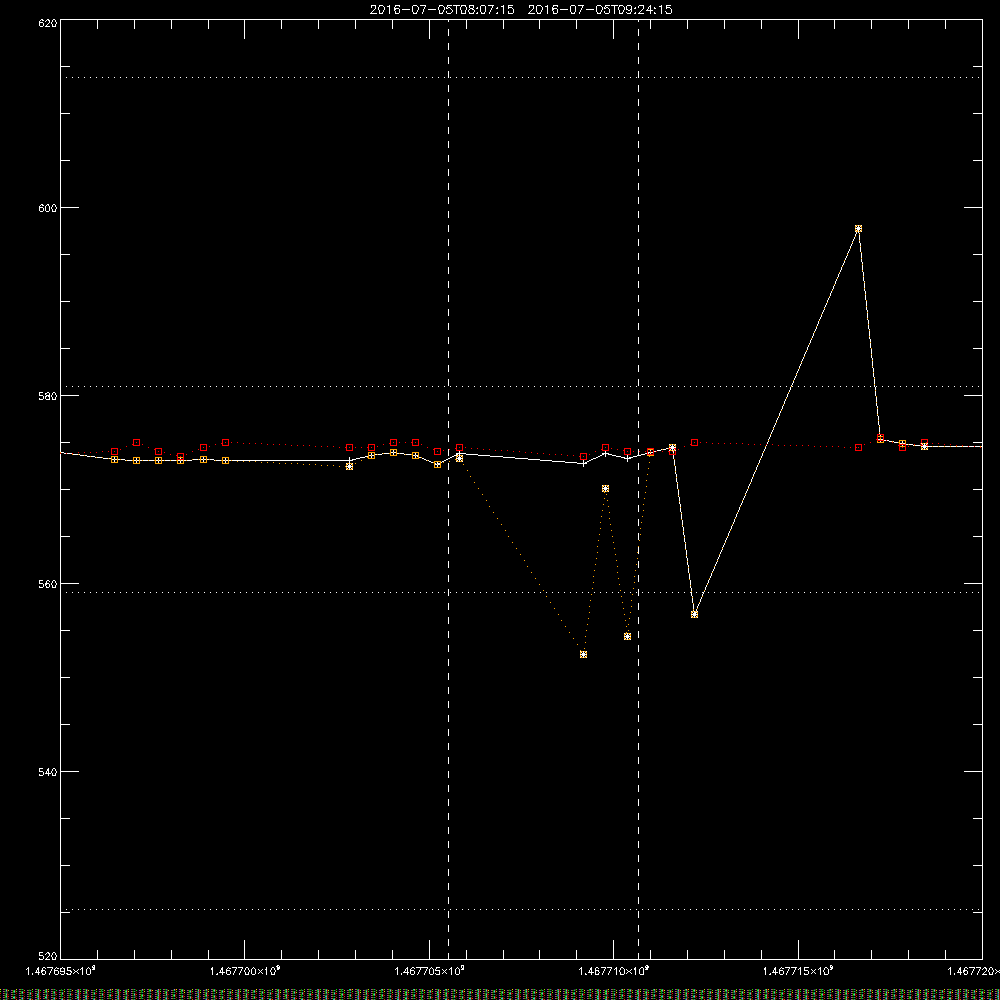Select the orange dotted point near 554
This screenshot has height=1000, width=1000.
(628, 636)
